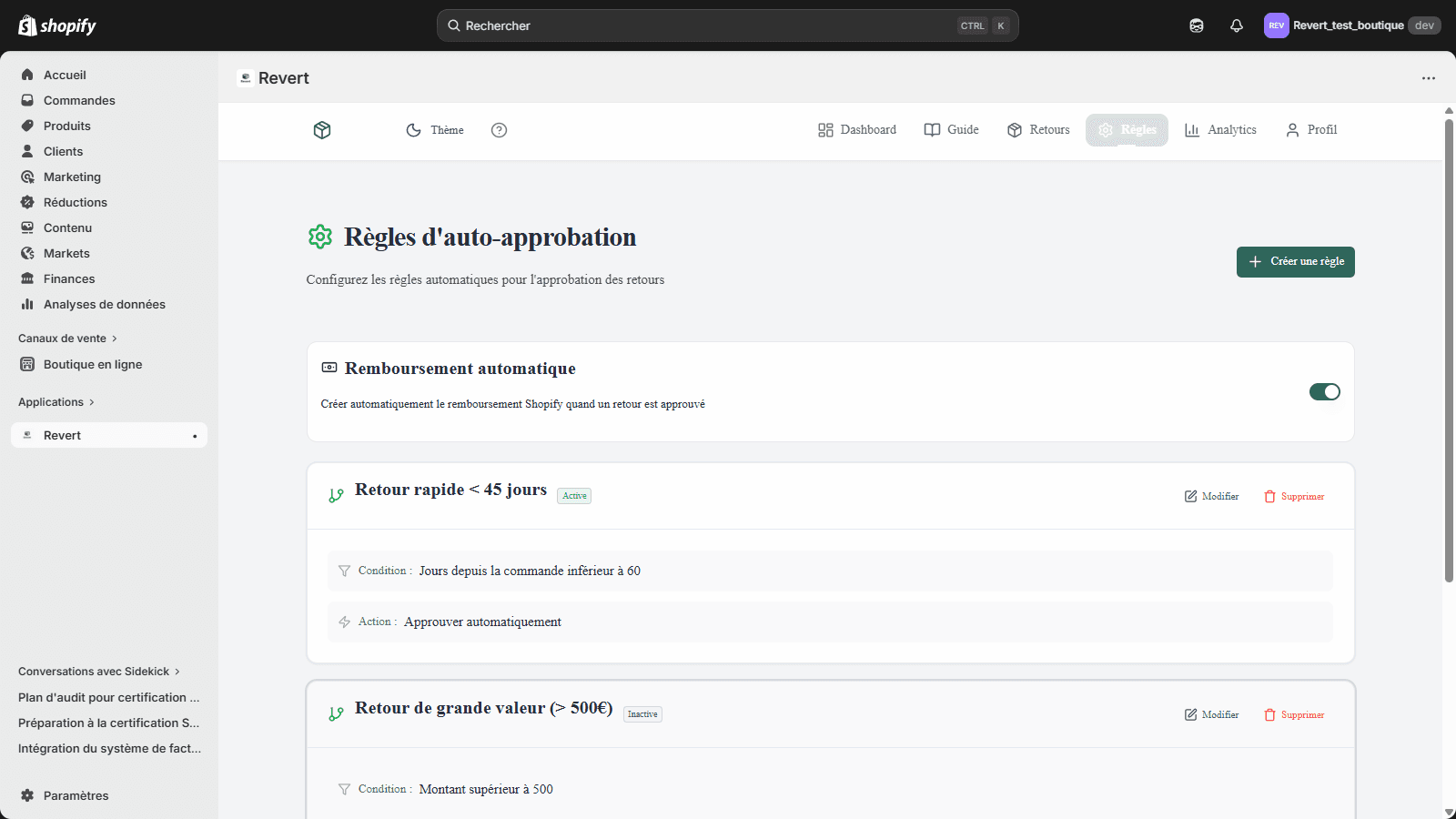Expand Applications section
This screenshot has height=819, width=1456.
coord(56,402)
